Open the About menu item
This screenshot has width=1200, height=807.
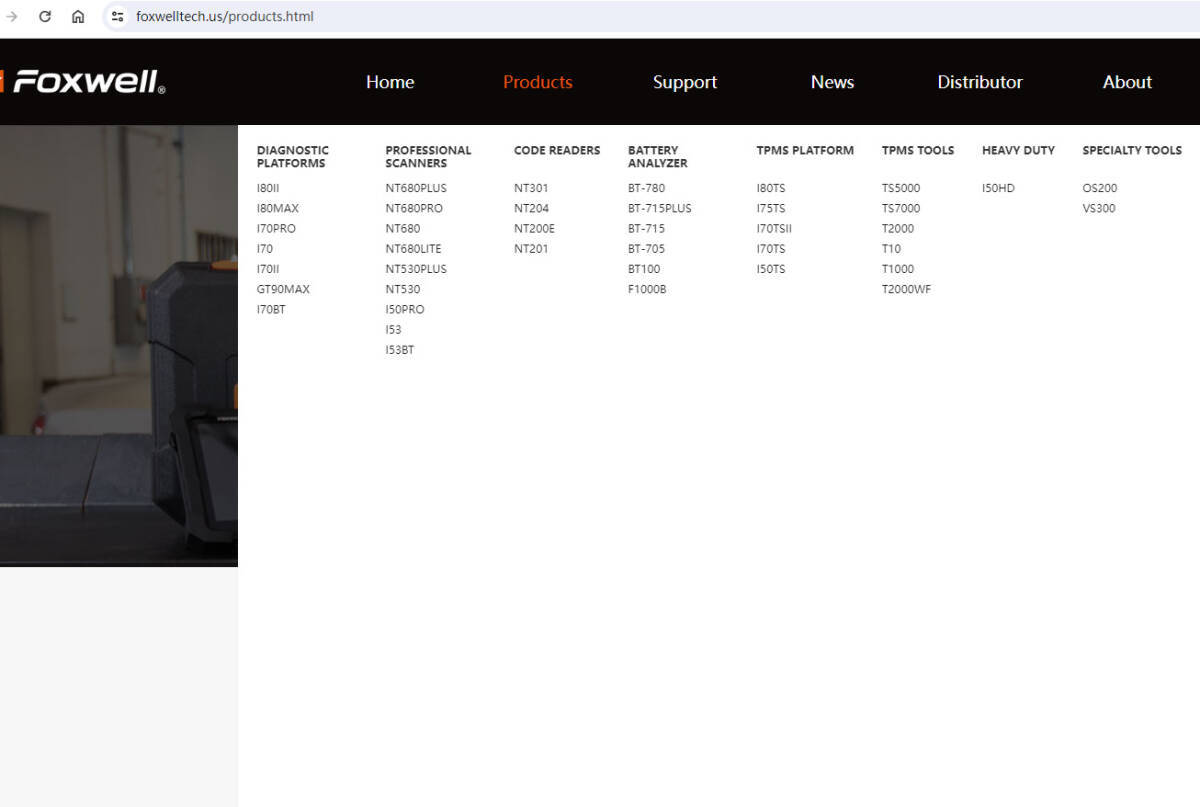pyautogui.click(x=1127, y=82)
